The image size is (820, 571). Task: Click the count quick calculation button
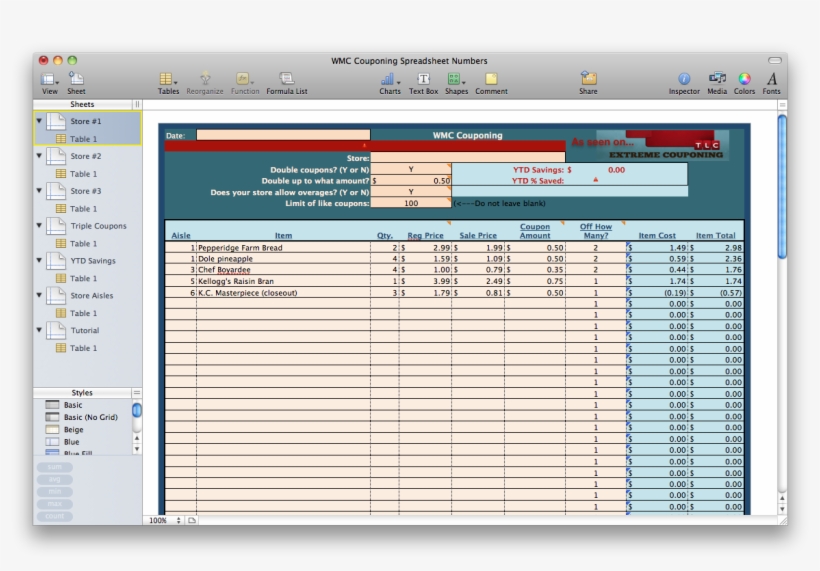pos(54,516)
